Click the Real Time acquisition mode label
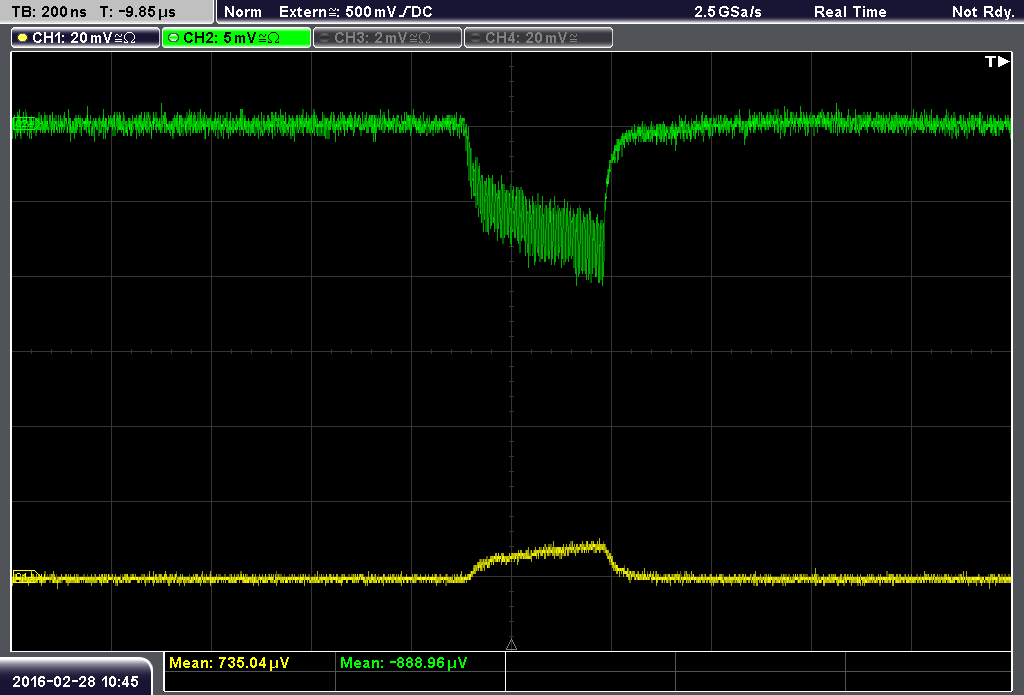1024x695 pixels. pos(850,12)
